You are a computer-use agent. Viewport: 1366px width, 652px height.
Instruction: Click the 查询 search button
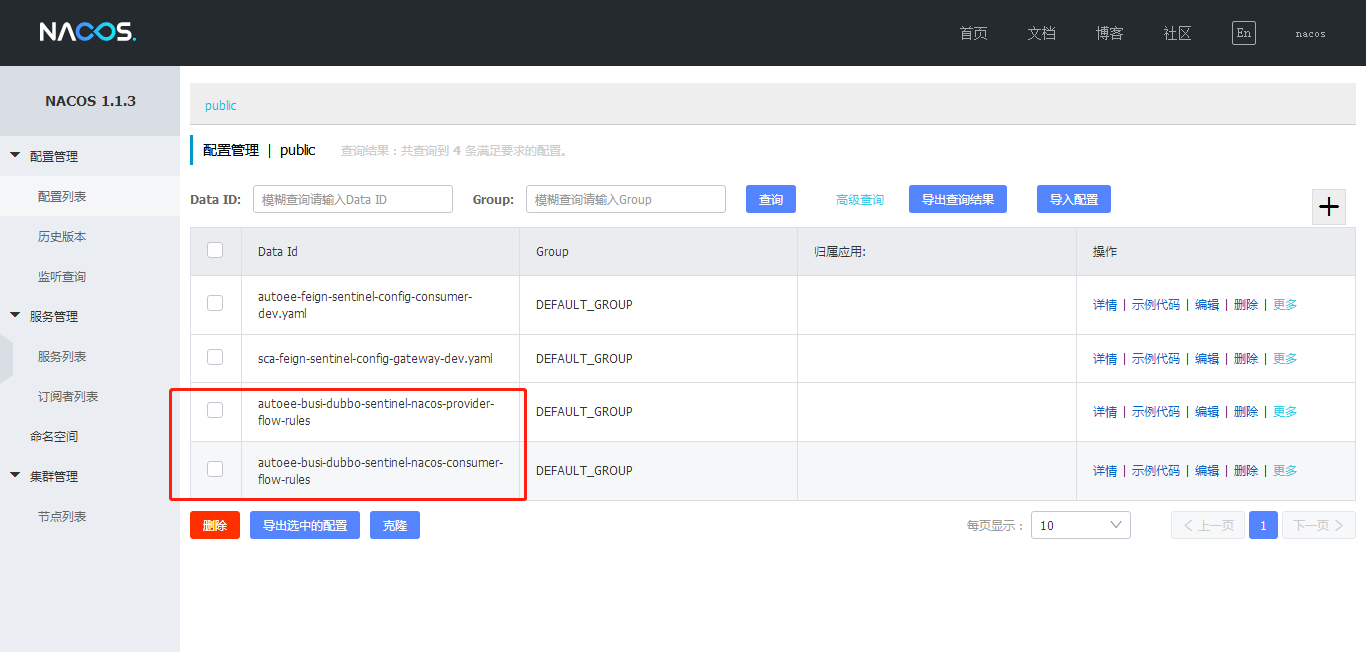[x=770, y=199]
